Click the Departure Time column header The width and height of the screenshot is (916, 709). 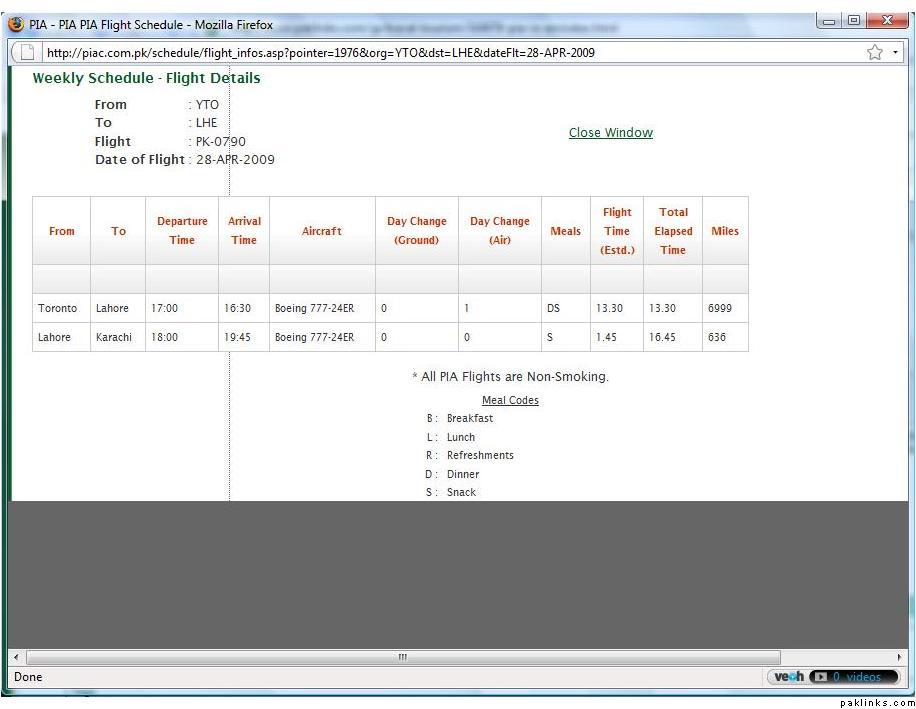point(182,231)
